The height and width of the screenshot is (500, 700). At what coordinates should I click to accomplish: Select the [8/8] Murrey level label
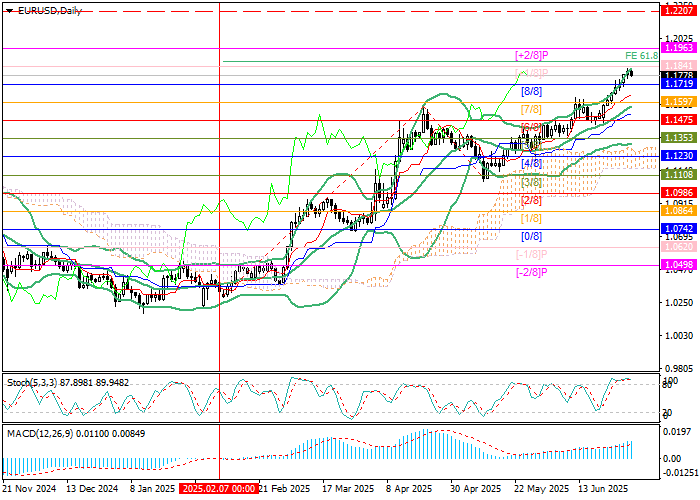pyautogui.click(x=532, y=90)
